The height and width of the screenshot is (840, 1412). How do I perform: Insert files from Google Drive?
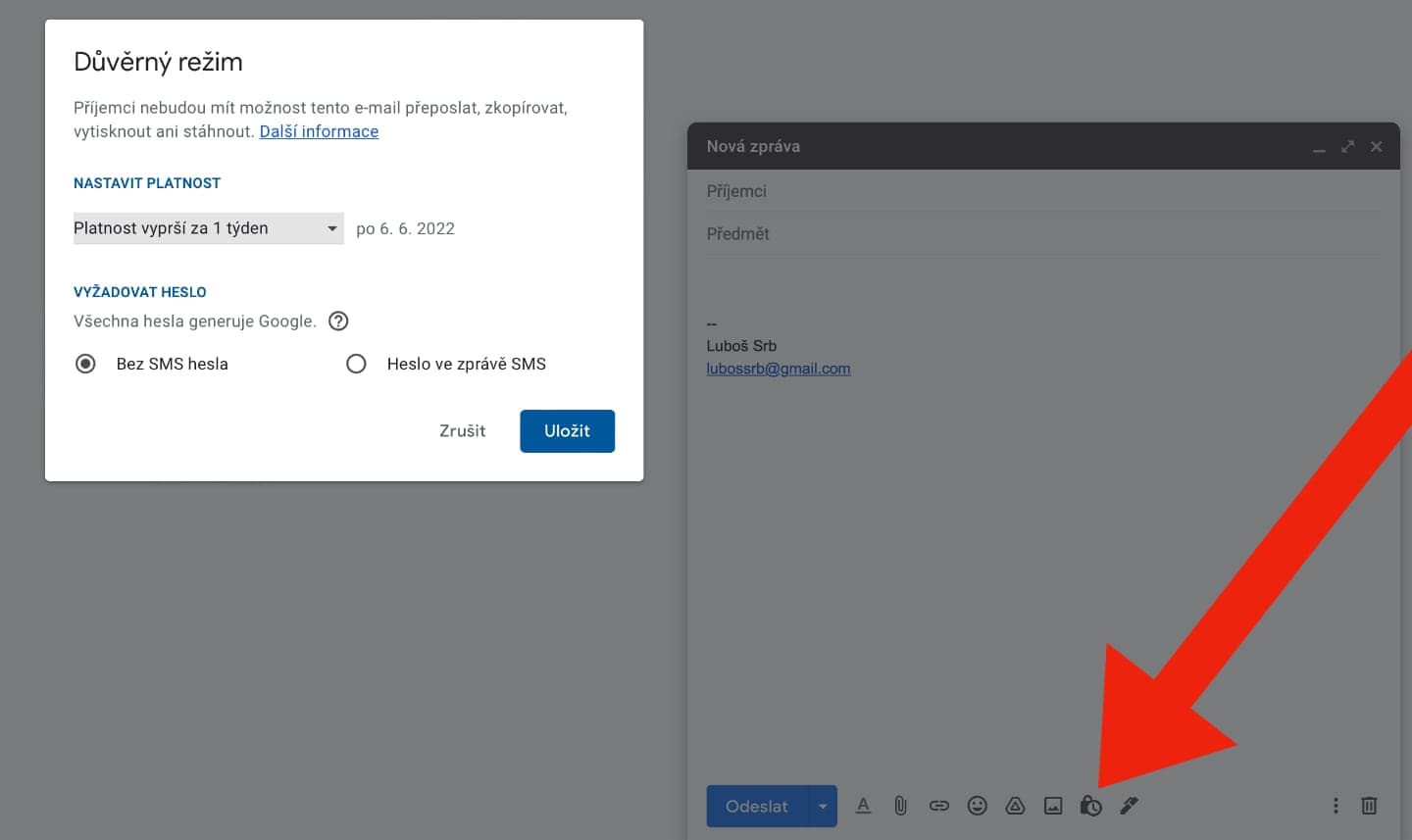(1015, 806)
